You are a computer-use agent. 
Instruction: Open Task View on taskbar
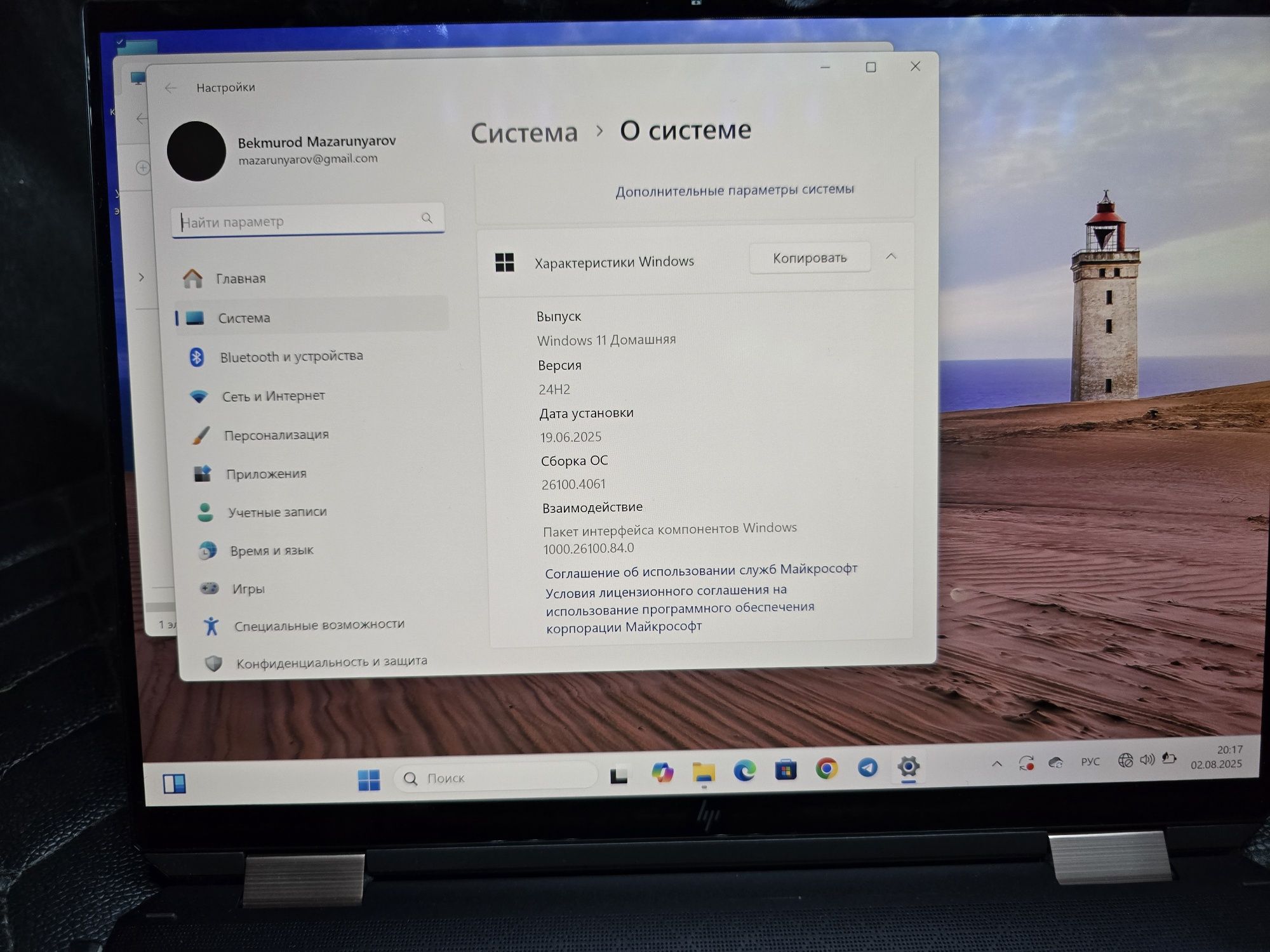point(618,776)
